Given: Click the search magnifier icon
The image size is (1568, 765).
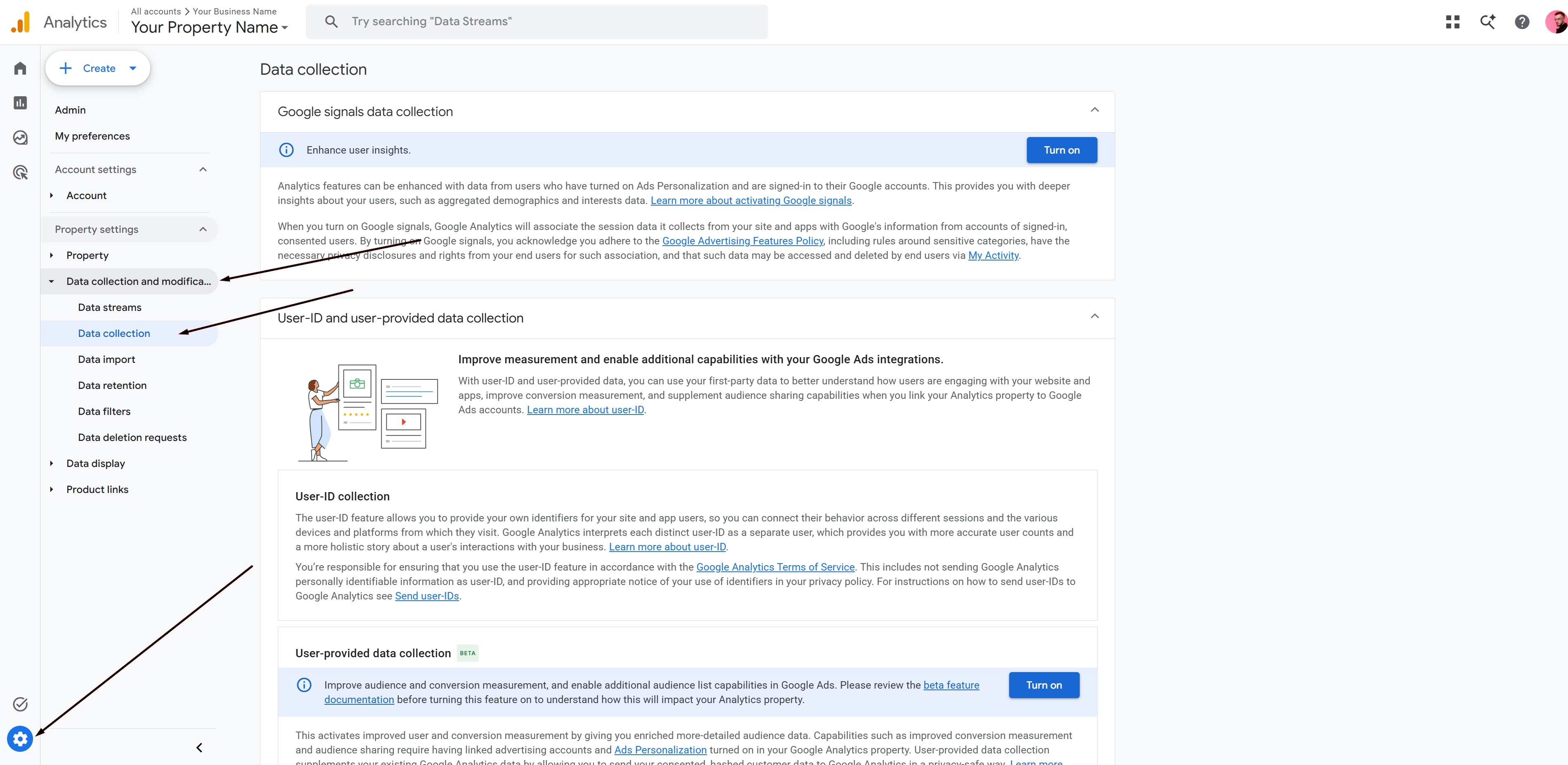Looking at the screenshot, I should 331,22.
